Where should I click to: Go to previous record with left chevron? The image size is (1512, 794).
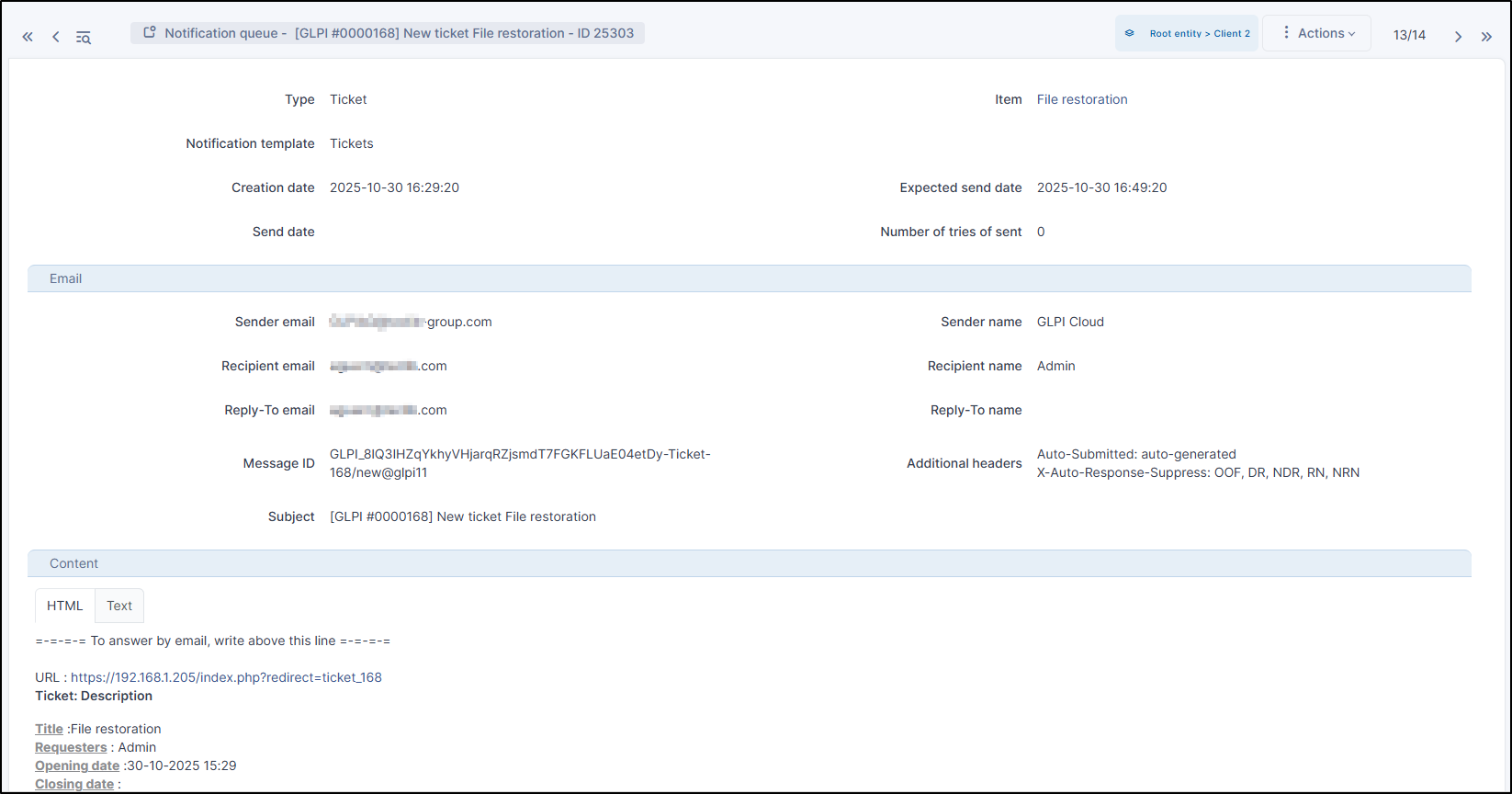tap(56, 37)
